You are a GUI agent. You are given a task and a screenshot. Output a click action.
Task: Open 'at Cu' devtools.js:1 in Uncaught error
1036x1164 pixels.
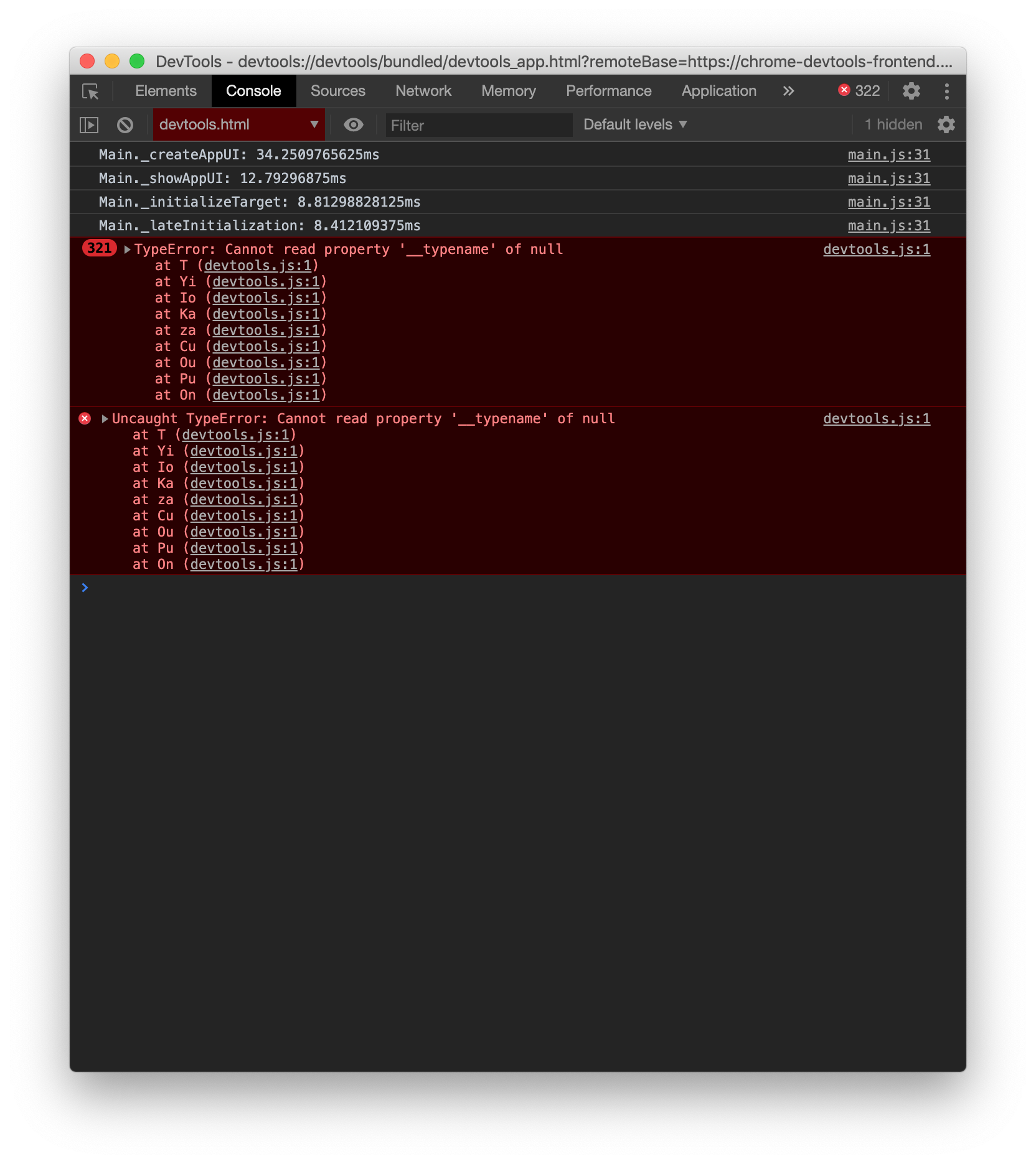click(243, 516)
